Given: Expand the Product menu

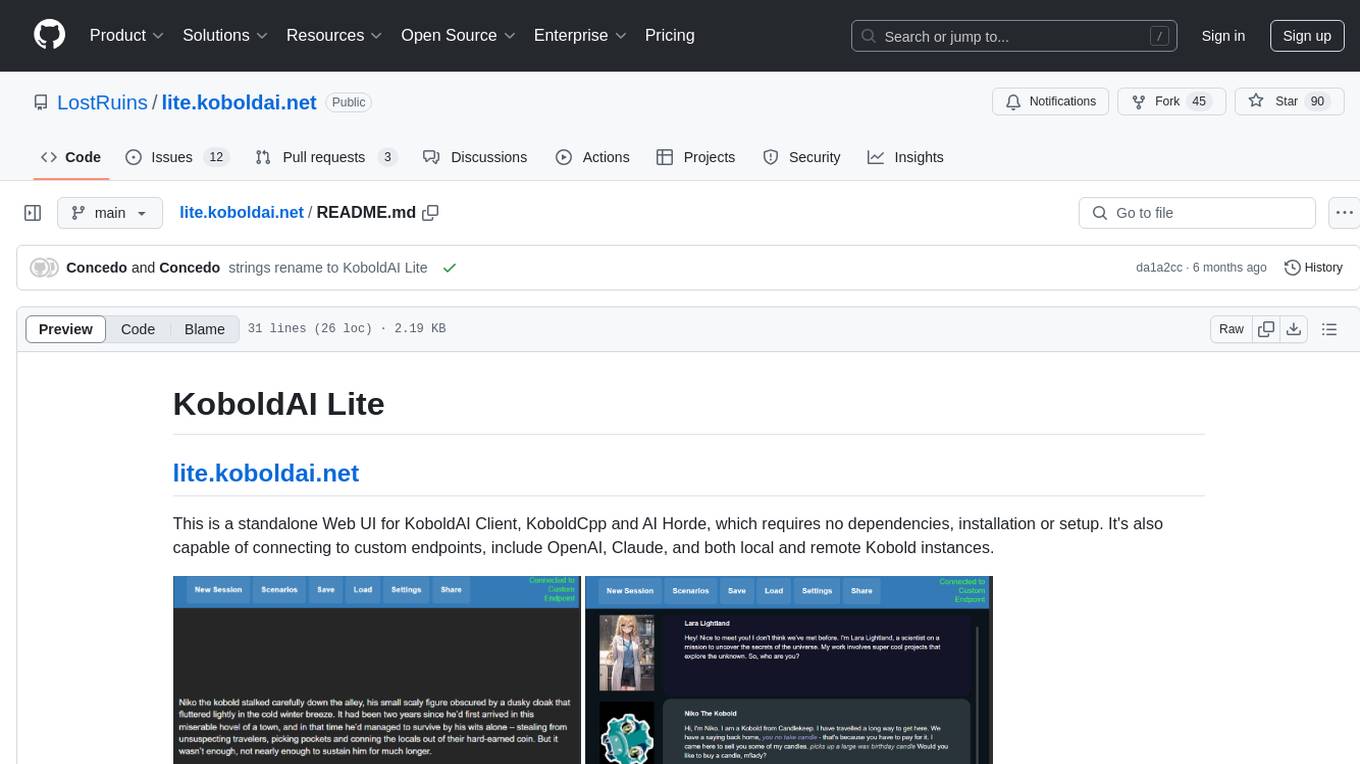Looking at the screenshot, I should pyautogui.click(x=127, y=35).
